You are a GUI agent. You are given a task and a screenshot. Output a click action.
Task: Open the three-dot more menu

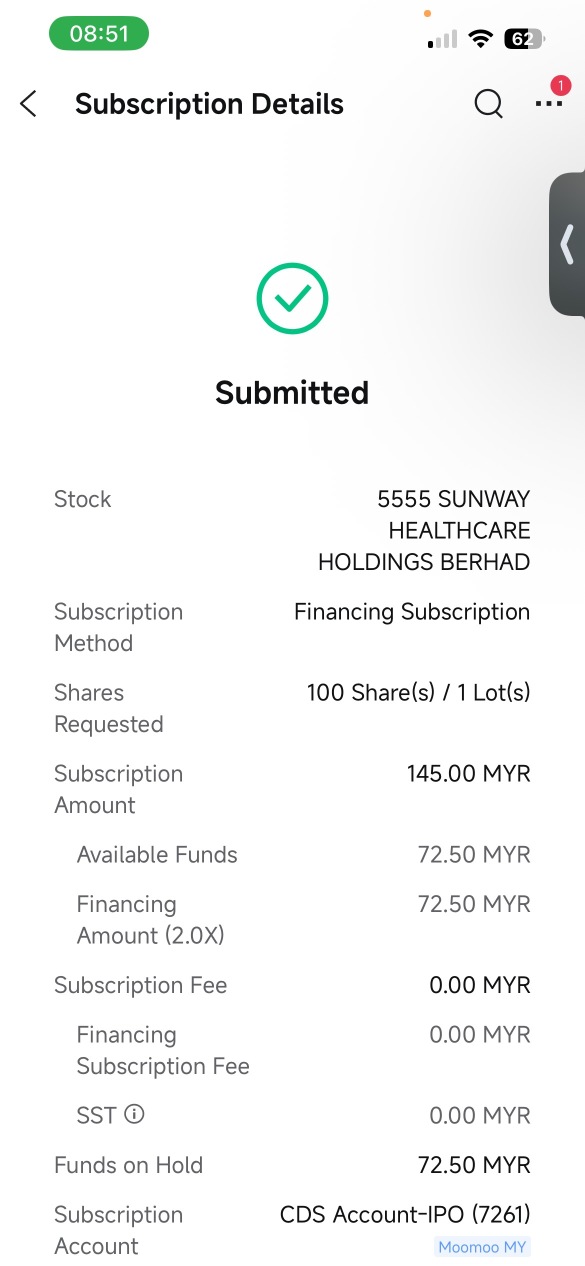(x=548, y=103)
